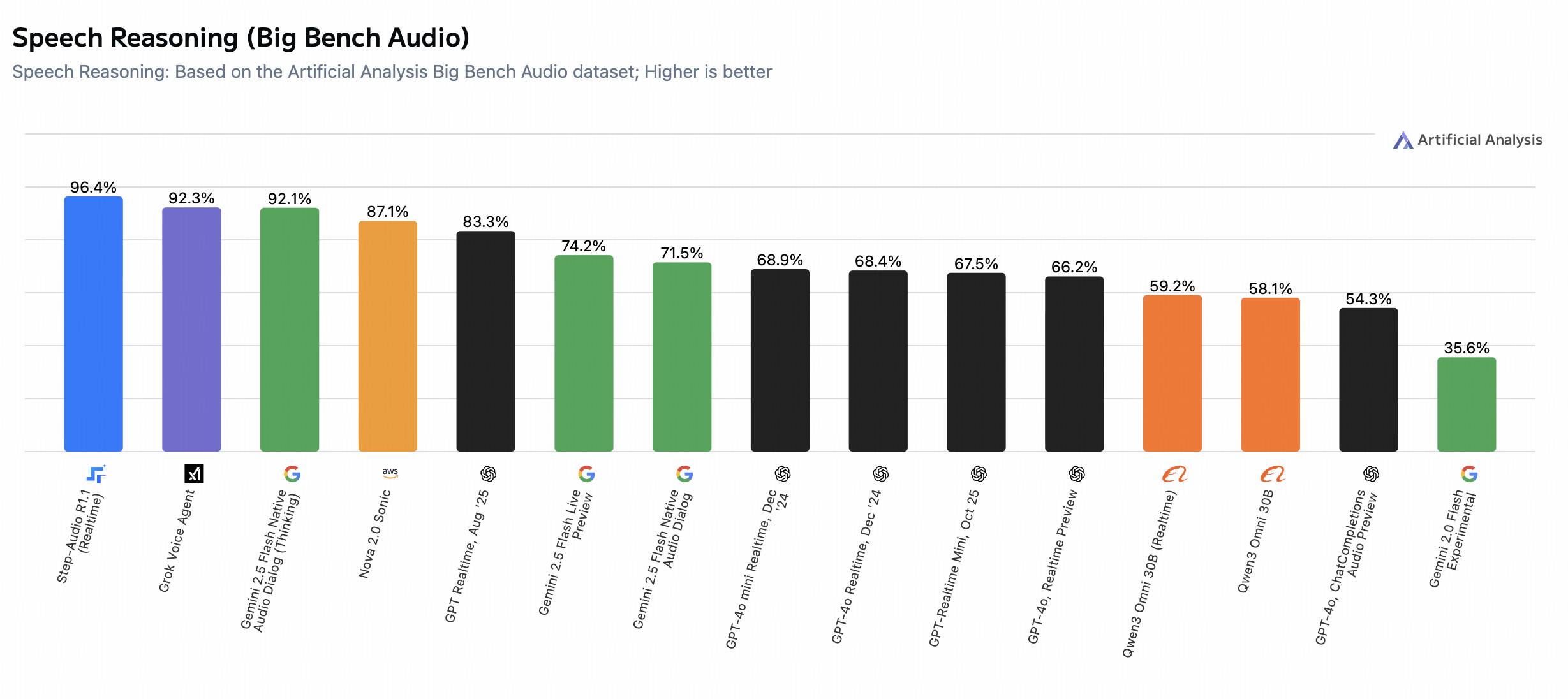Click the Qwen3 Omni 30B axis label

(1255, 541)
